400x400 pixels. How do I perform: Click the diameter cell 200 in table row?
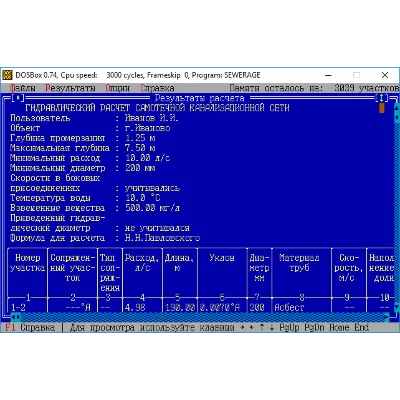coord(257,308)
